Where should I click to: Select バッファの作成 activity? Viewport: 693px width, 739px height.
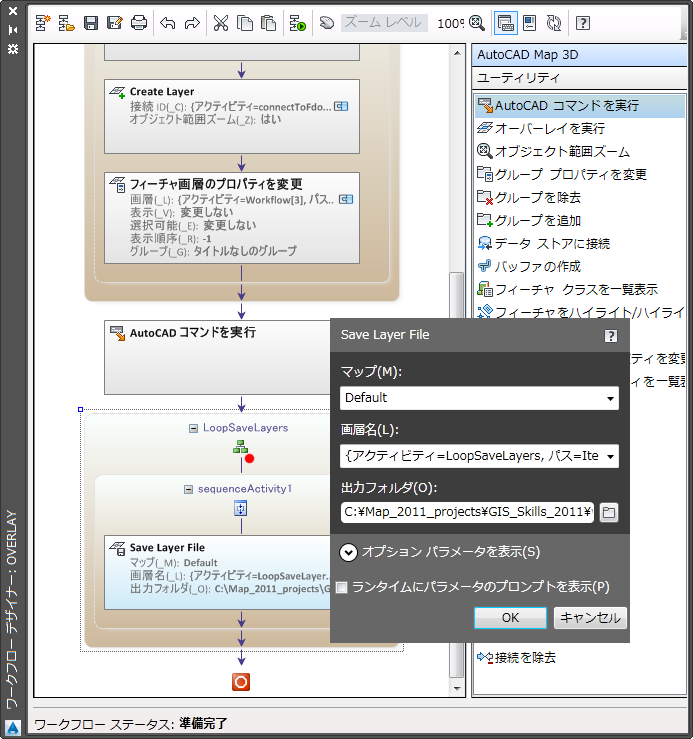(x=529, y=267)
